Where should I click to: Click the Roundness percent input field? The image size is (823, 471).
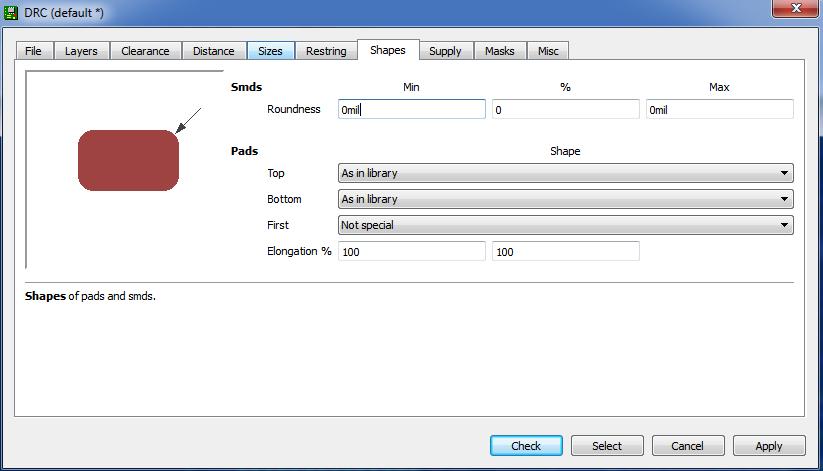565,109
